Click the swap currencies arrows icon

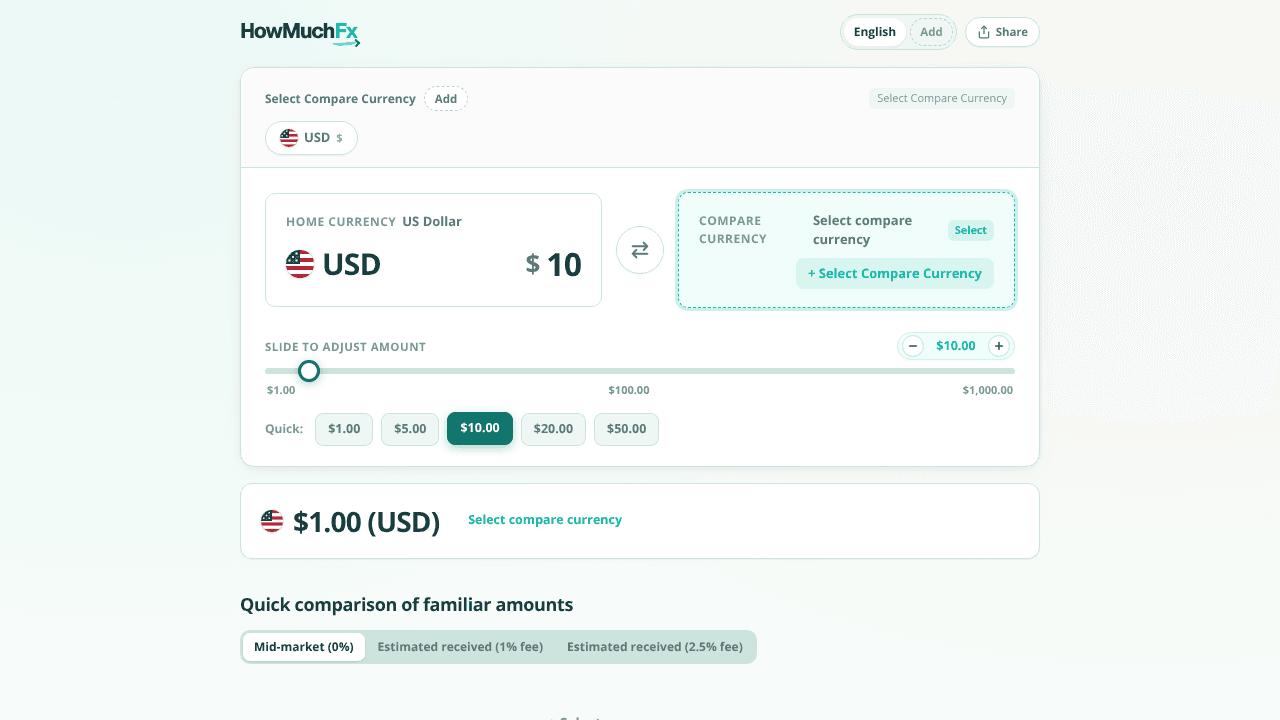640,250
